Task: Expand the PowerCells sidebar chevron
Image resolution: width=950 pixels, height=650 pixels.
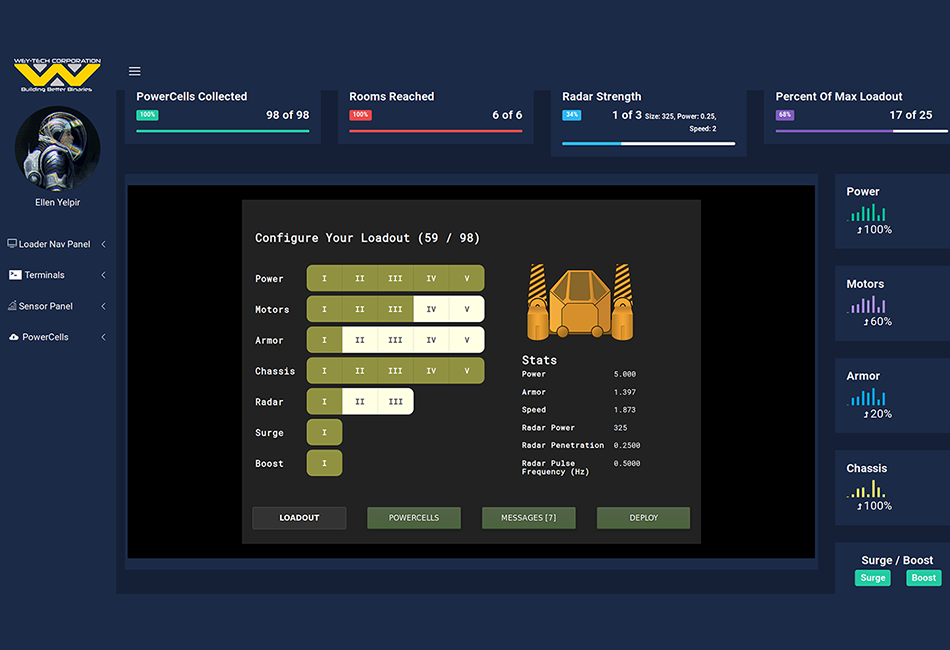Action: (104, 337)
